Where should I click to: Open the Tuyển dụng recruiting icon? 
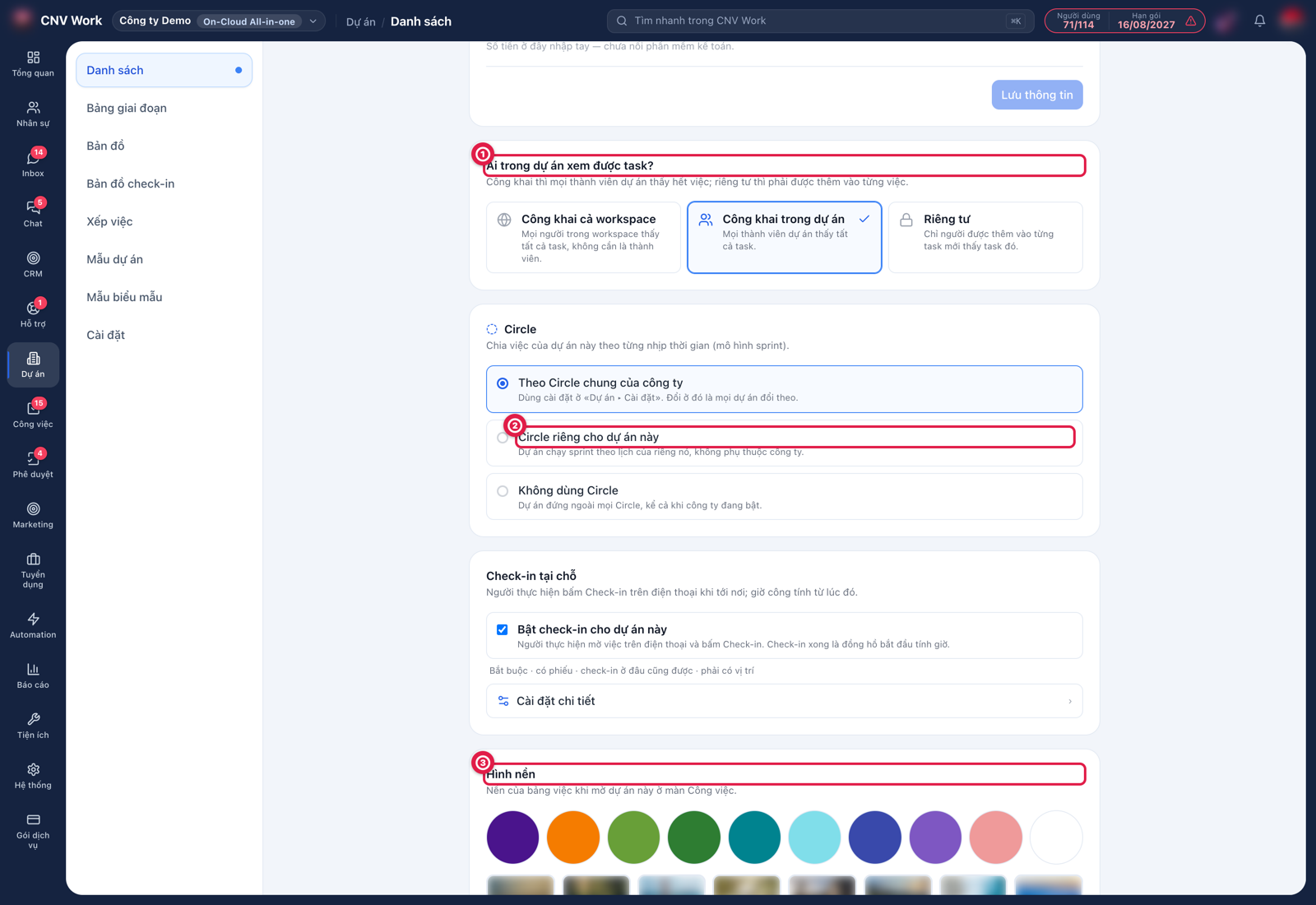pos(33,570)
